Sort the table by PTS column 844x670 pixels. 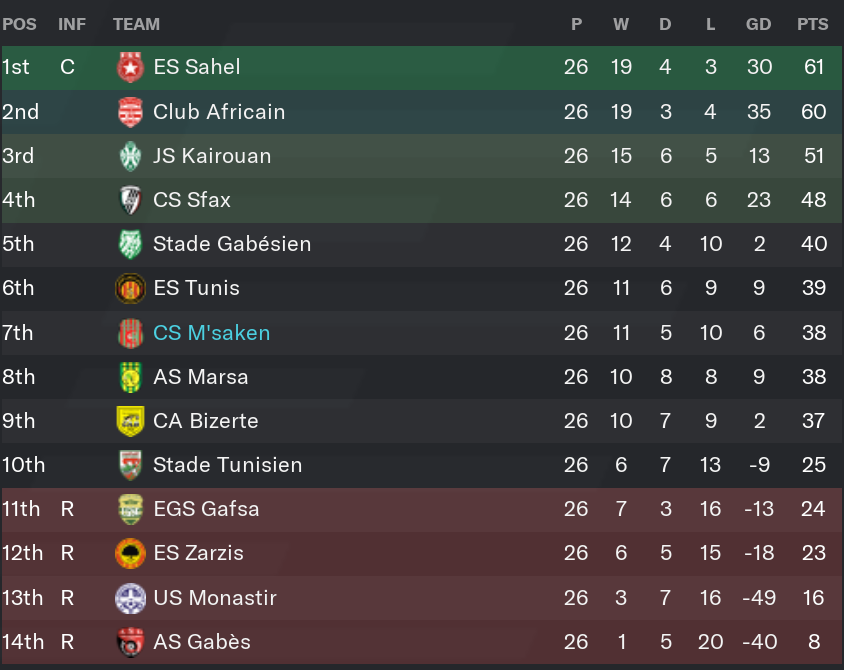tap(813, 24)
